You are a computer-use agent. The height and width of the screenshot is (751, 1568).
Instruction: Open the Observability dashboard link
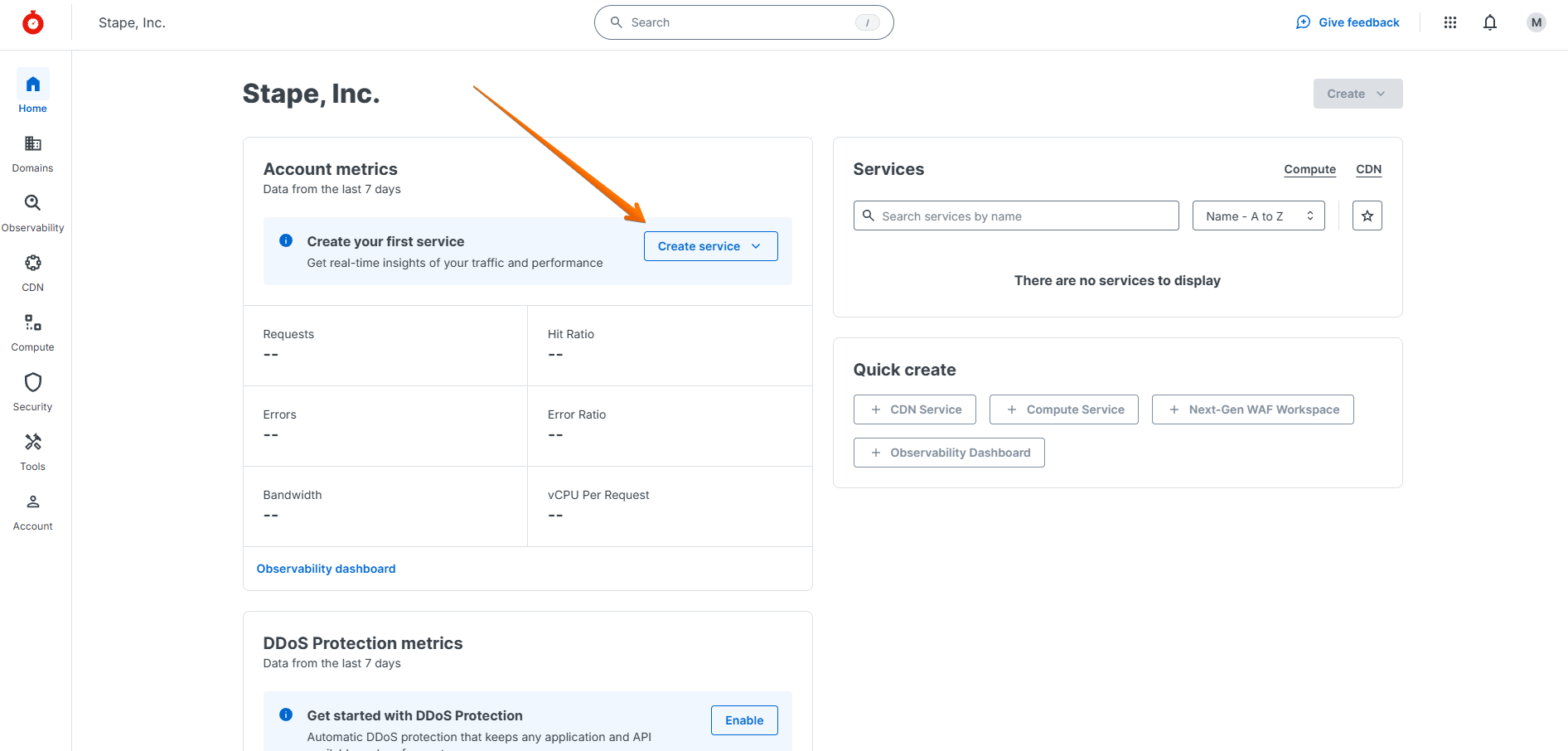(326, 569)
